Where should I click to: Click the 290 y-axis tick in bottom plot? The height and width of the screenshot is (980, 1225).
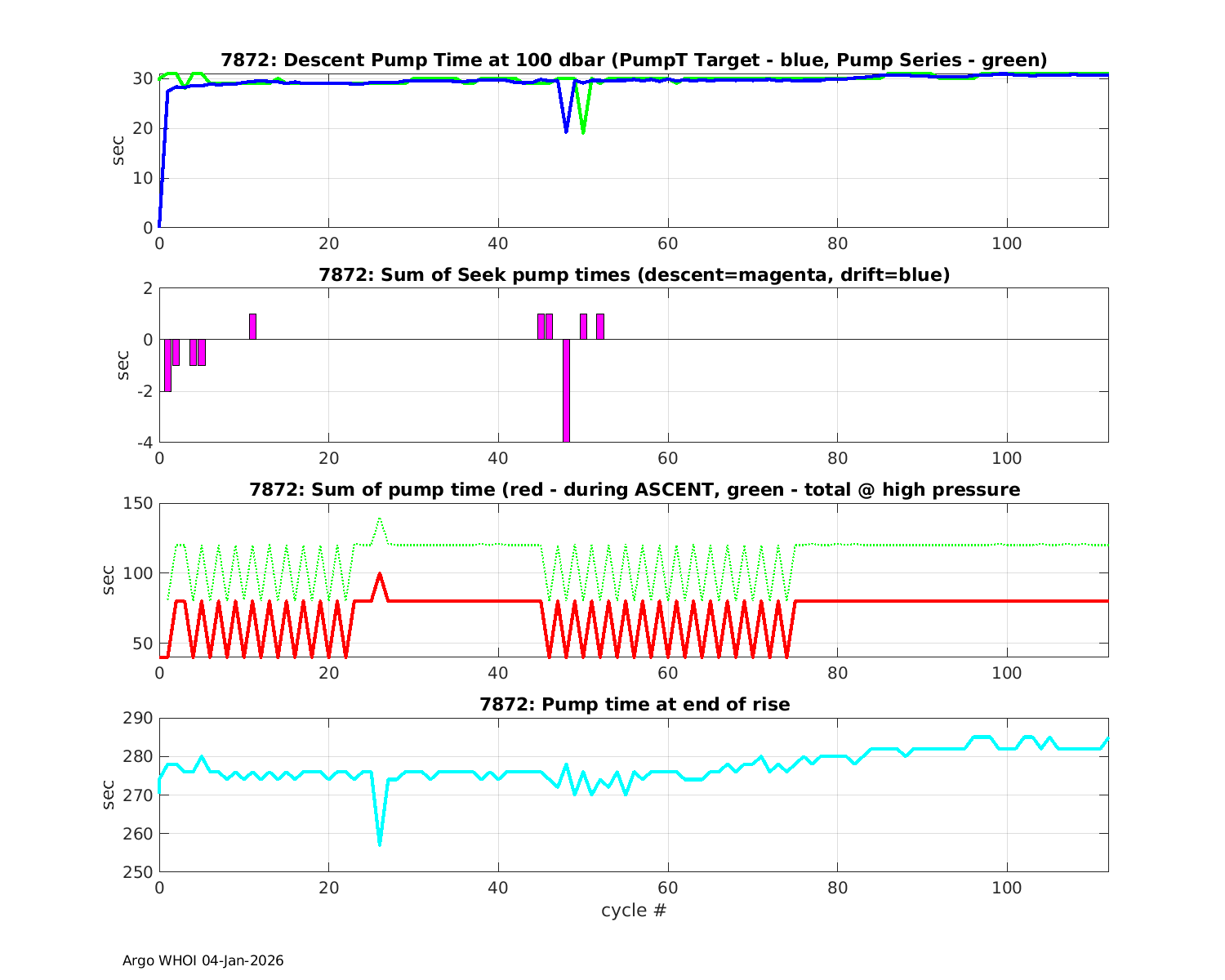(x=139, y=719)
